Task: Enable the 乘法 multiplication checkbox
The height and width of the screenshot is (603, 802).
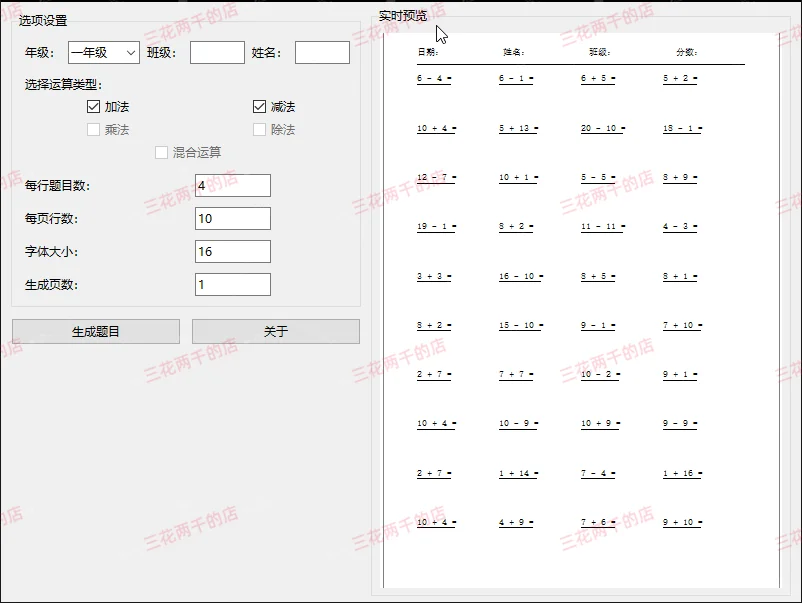Action: tap(93, 128)
